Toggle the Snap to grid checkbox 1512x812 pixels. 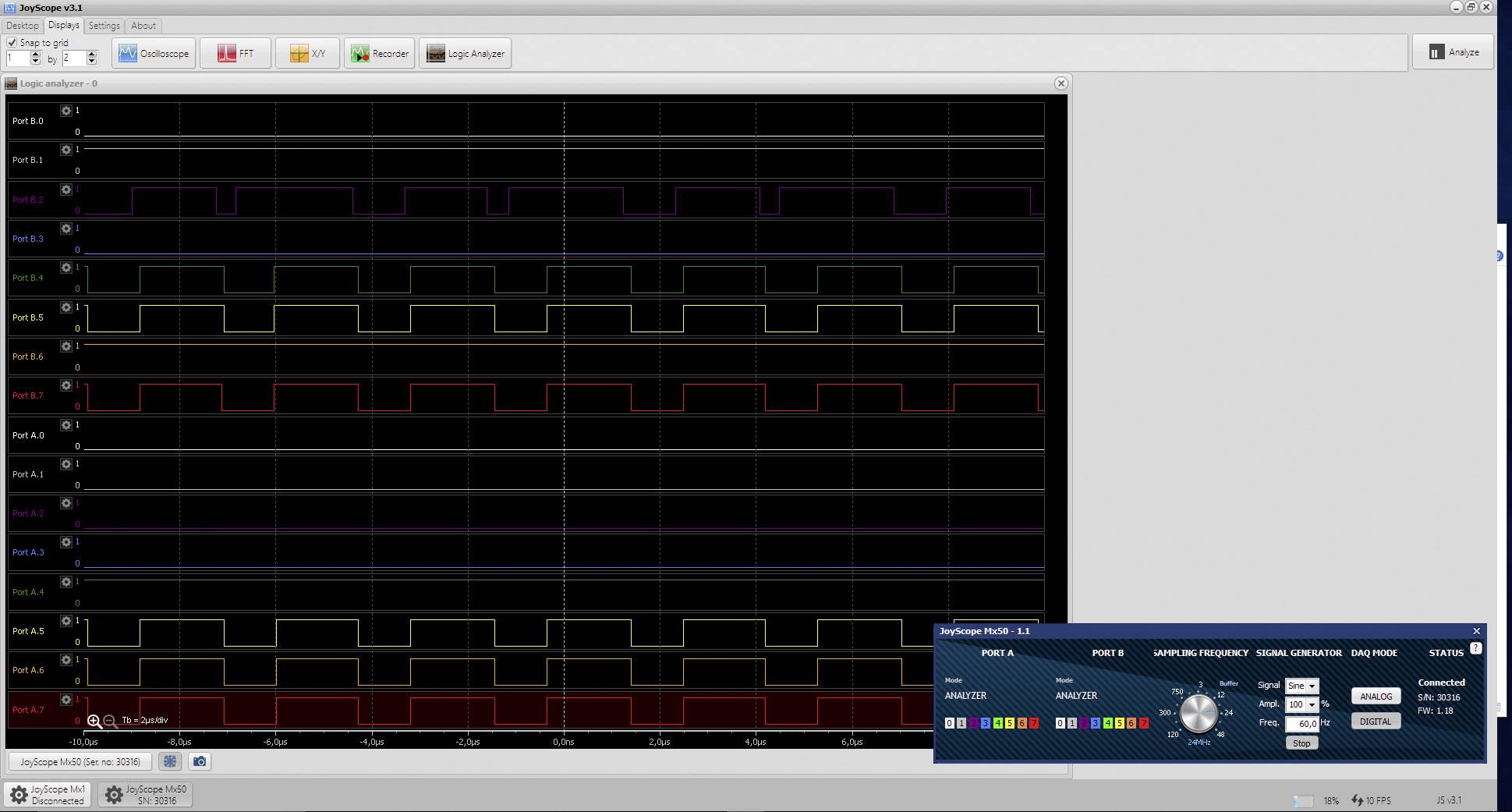(x=12, y=42)
